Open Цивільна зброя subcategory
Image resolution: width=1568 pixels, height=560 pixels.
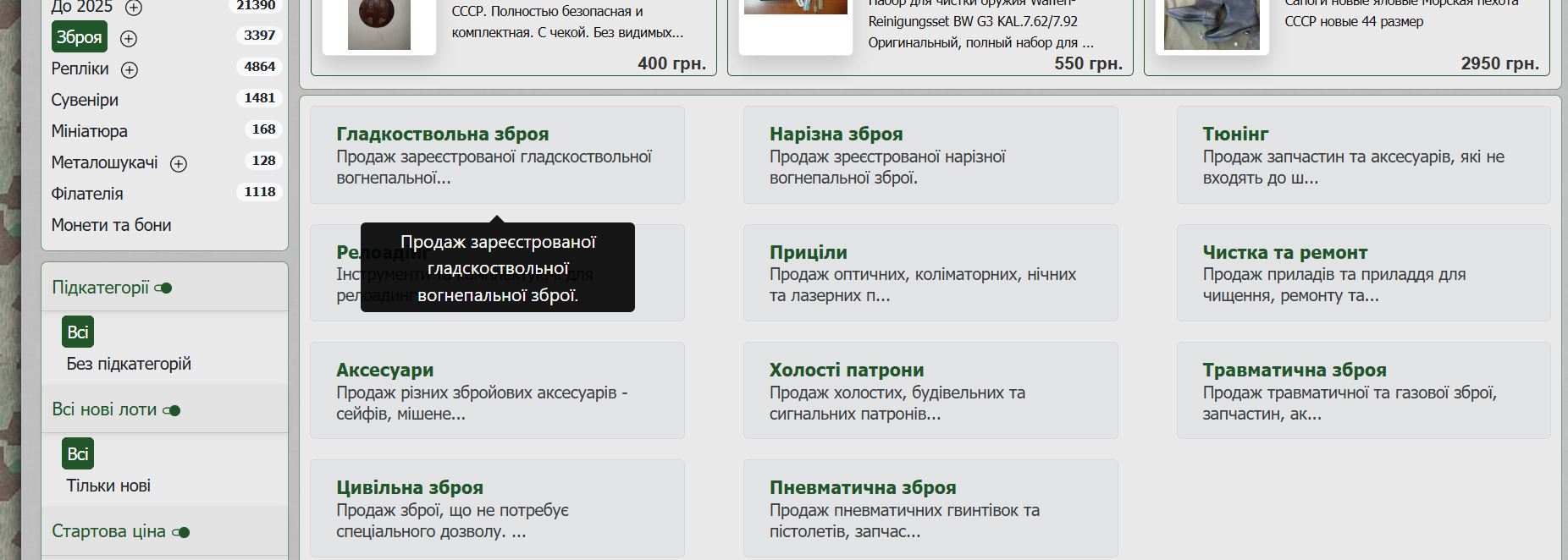coord(410,487)
